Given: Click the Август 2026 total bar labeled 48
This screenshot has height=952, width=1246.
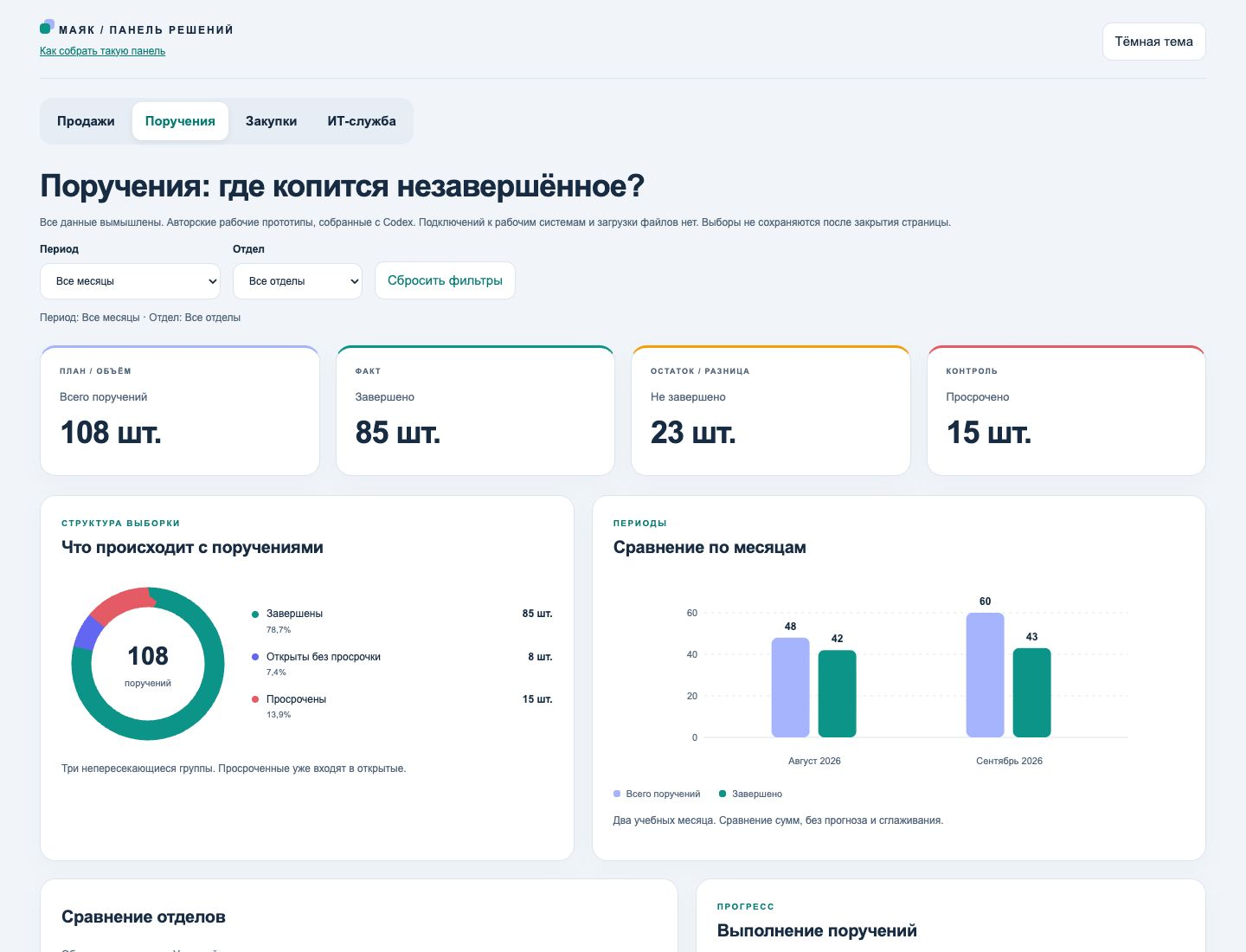Looking at the screenshot, I should [x=790, y=687].
